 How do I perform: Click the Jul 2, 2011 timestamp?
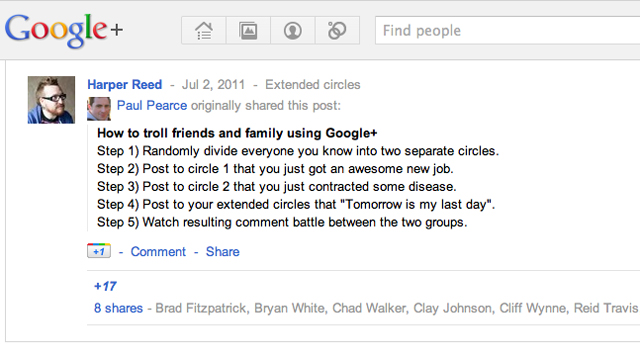(213, 84)
